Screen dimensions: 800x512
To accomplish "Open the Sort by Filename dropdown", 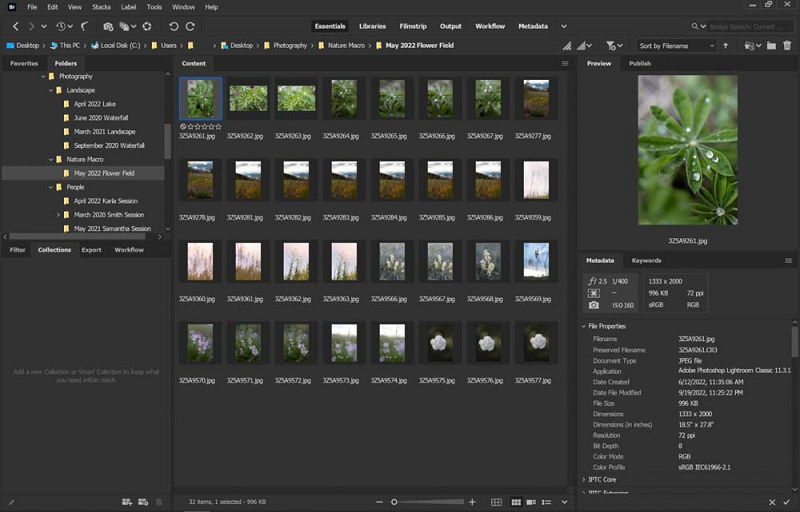I will pyautogui.click(x=677, y=46).
